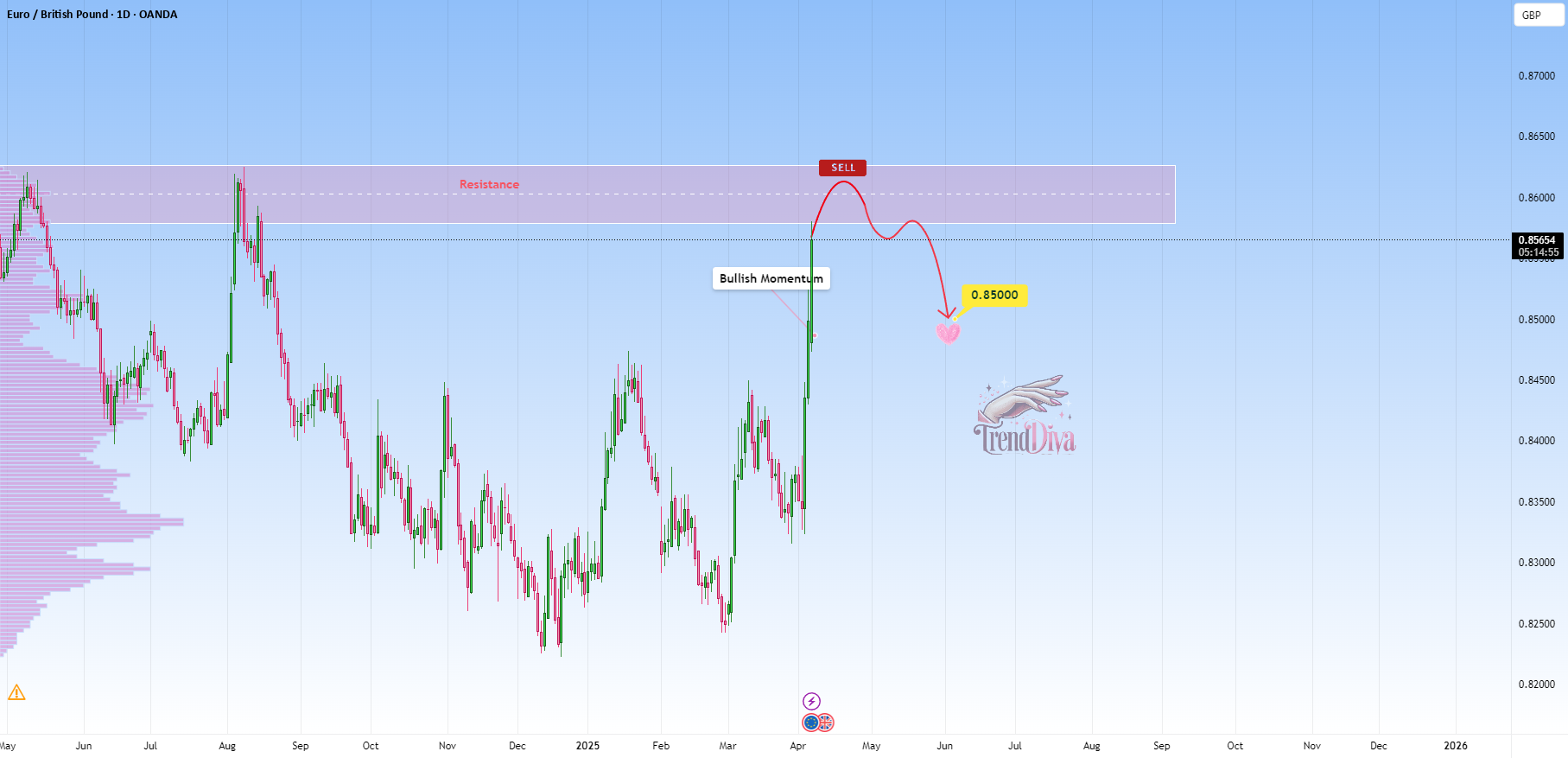Select the Resistance zone label text

[489, 184]
